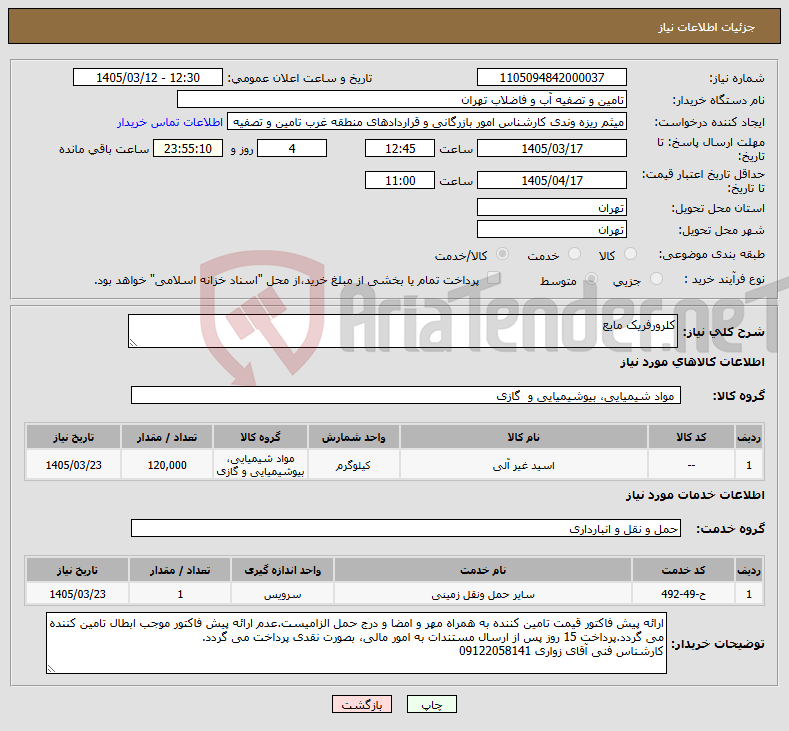Click the remaining days field showing 4
This screenshot has width=789, height=731.
pyautogui.click(x=292, y=148)
